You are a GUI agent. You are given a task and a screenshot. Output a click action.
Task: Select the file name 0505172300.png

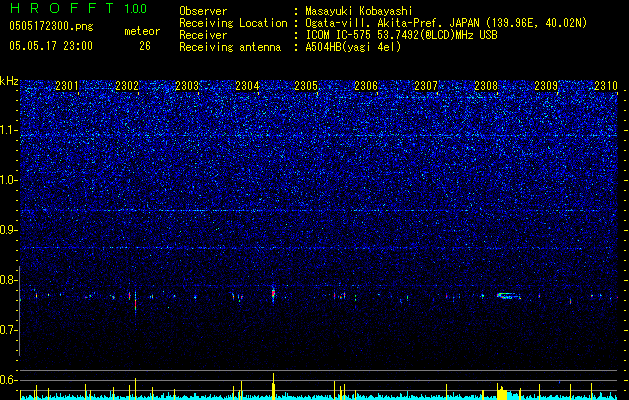[51, 27]
